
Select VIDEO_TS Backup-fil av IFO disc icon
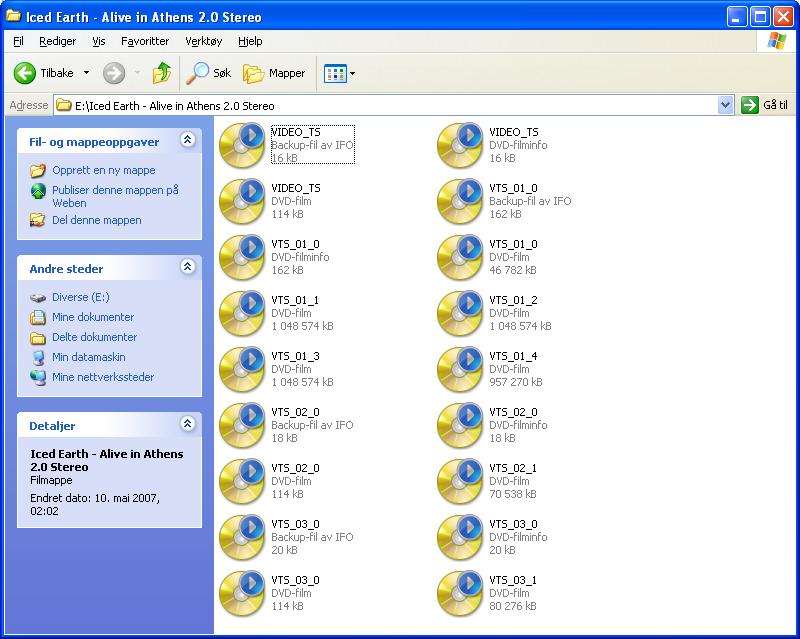[x=242, y=145]
